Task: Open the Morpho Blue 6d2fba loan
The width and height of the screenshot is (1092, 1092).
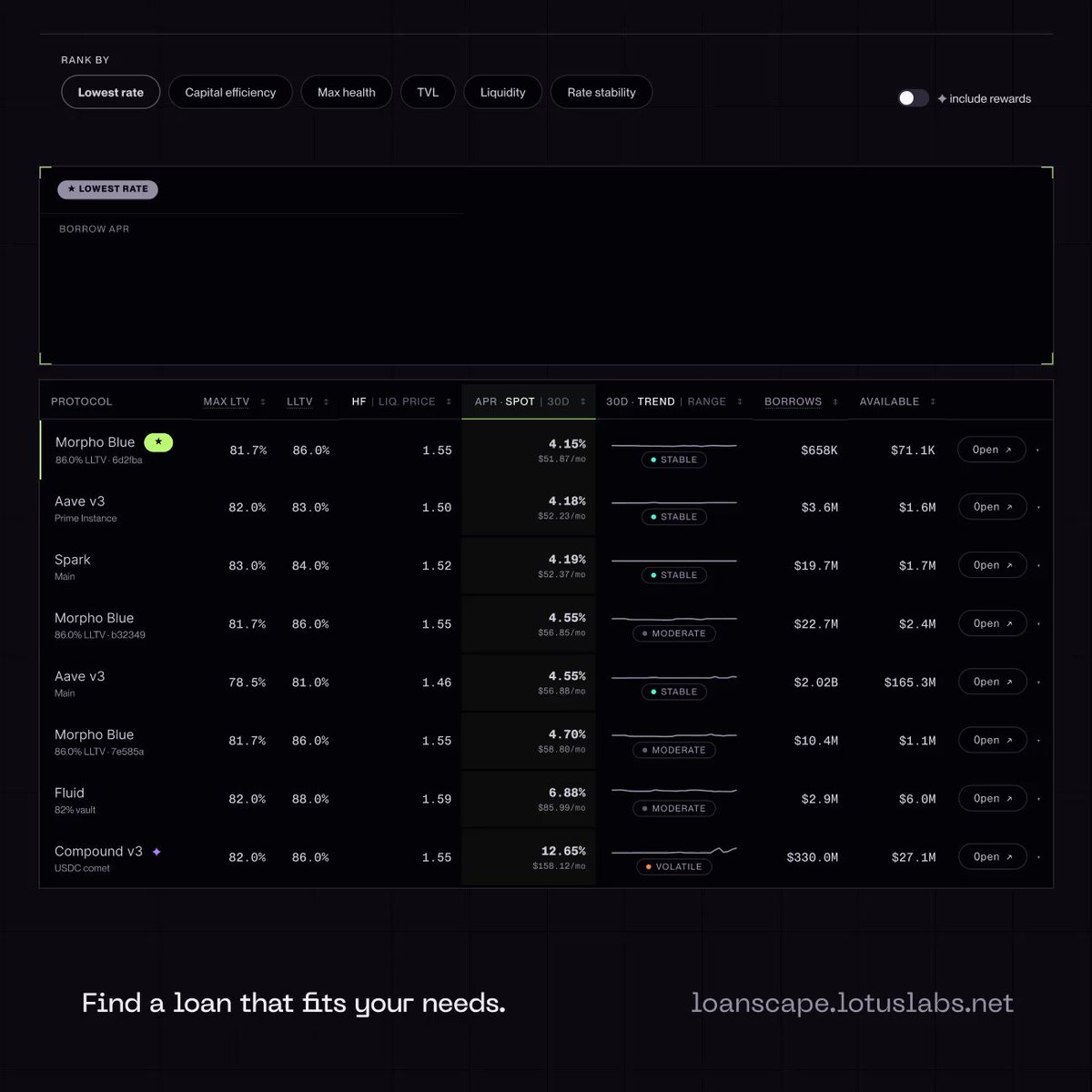Action: pyautogui.click(x=992, y=450)
